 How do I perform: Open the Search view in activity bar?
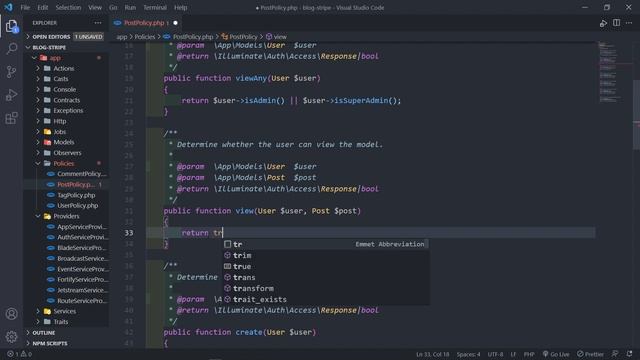click(11, 49)
